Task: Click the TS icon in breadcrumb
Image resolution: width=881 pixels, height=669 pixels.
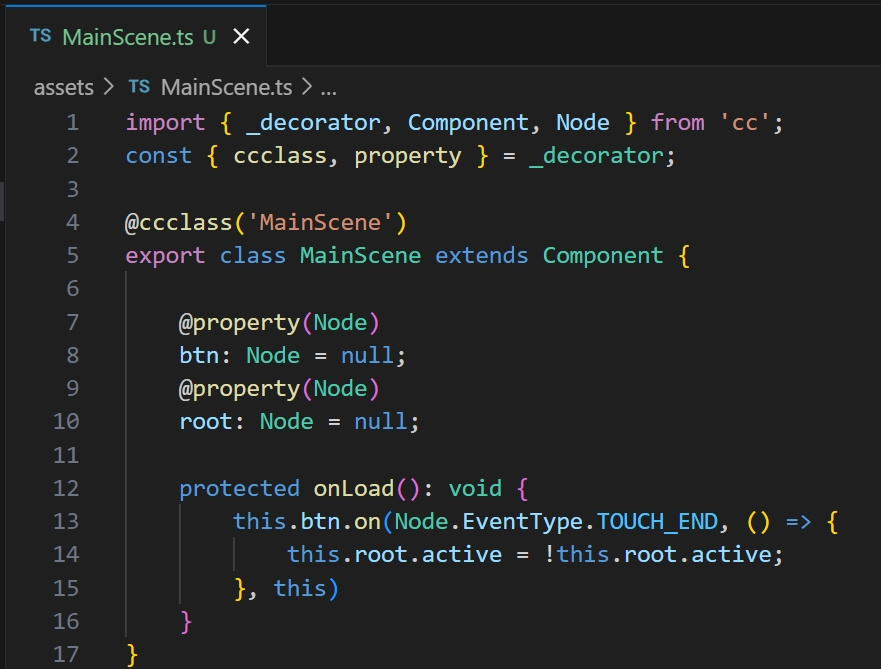Action: point(139,87)
